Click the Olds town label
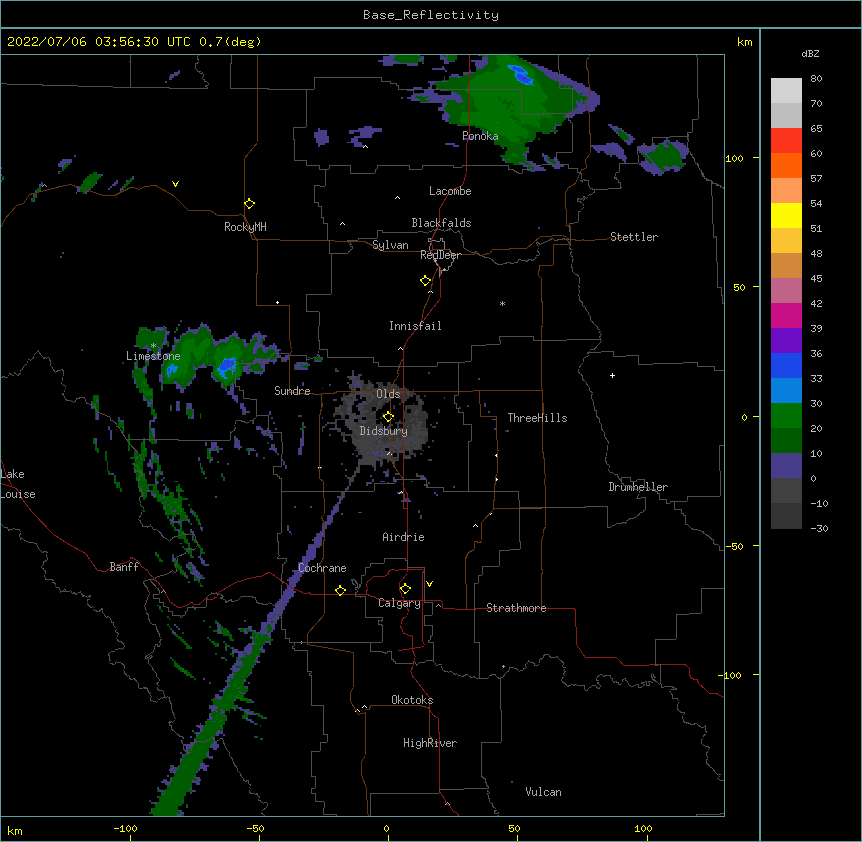The image size is (862, 842). (388, 394)
